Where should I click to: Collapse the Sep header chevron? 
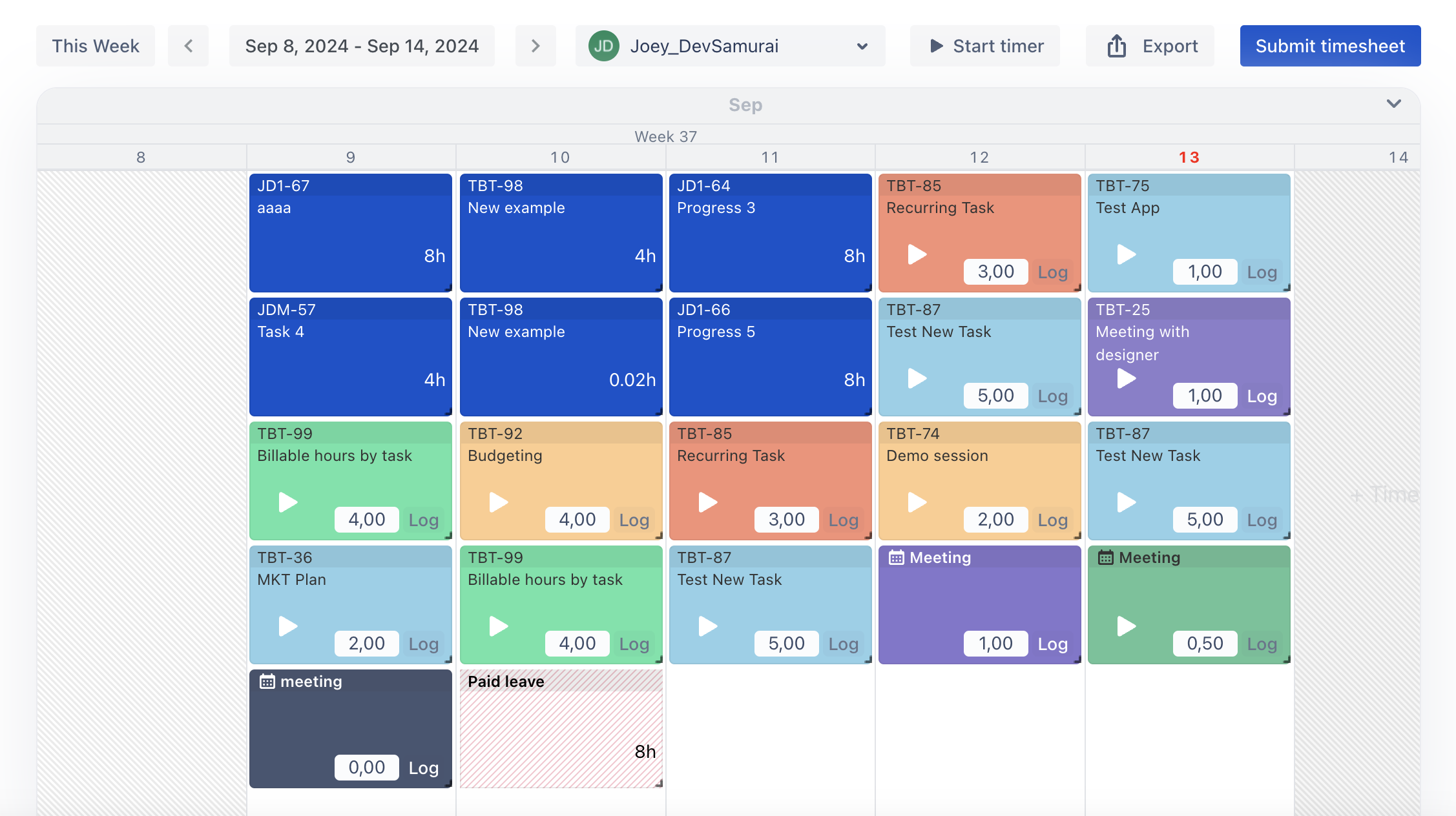(1393, 104)
